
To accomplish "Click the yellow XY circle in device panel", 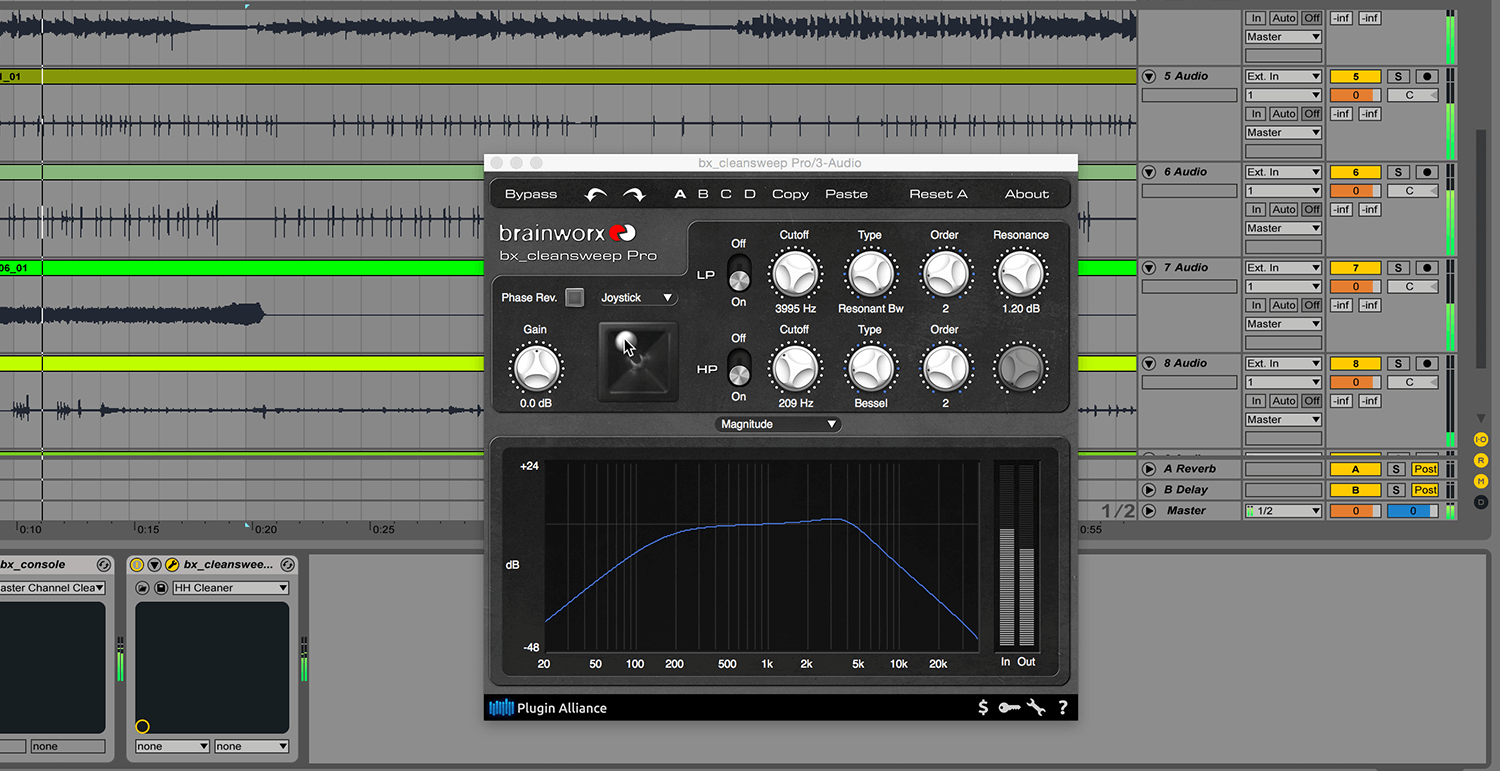I will point(142,726).
